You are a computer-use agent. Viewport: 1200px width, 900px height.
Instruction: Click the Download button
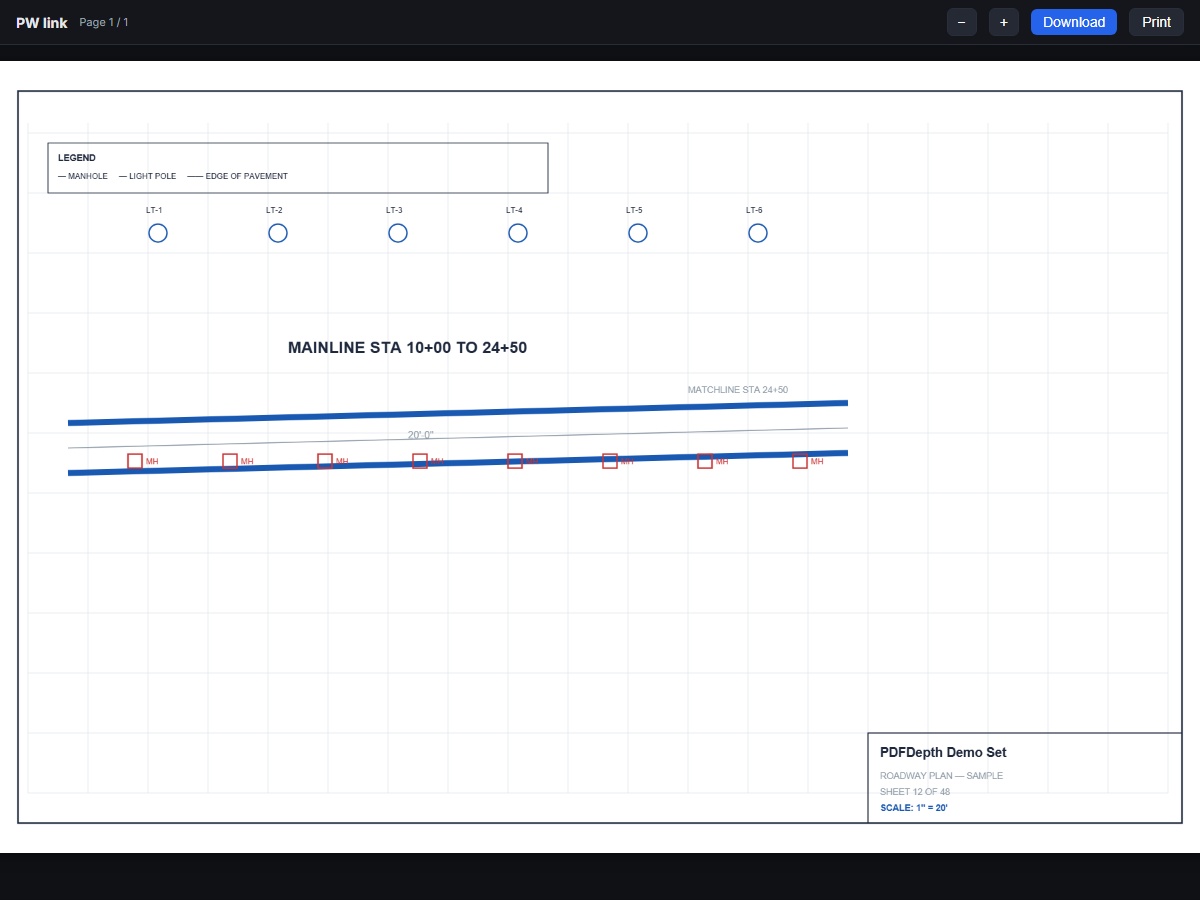pyautogui.click(x=1074, y=22)
